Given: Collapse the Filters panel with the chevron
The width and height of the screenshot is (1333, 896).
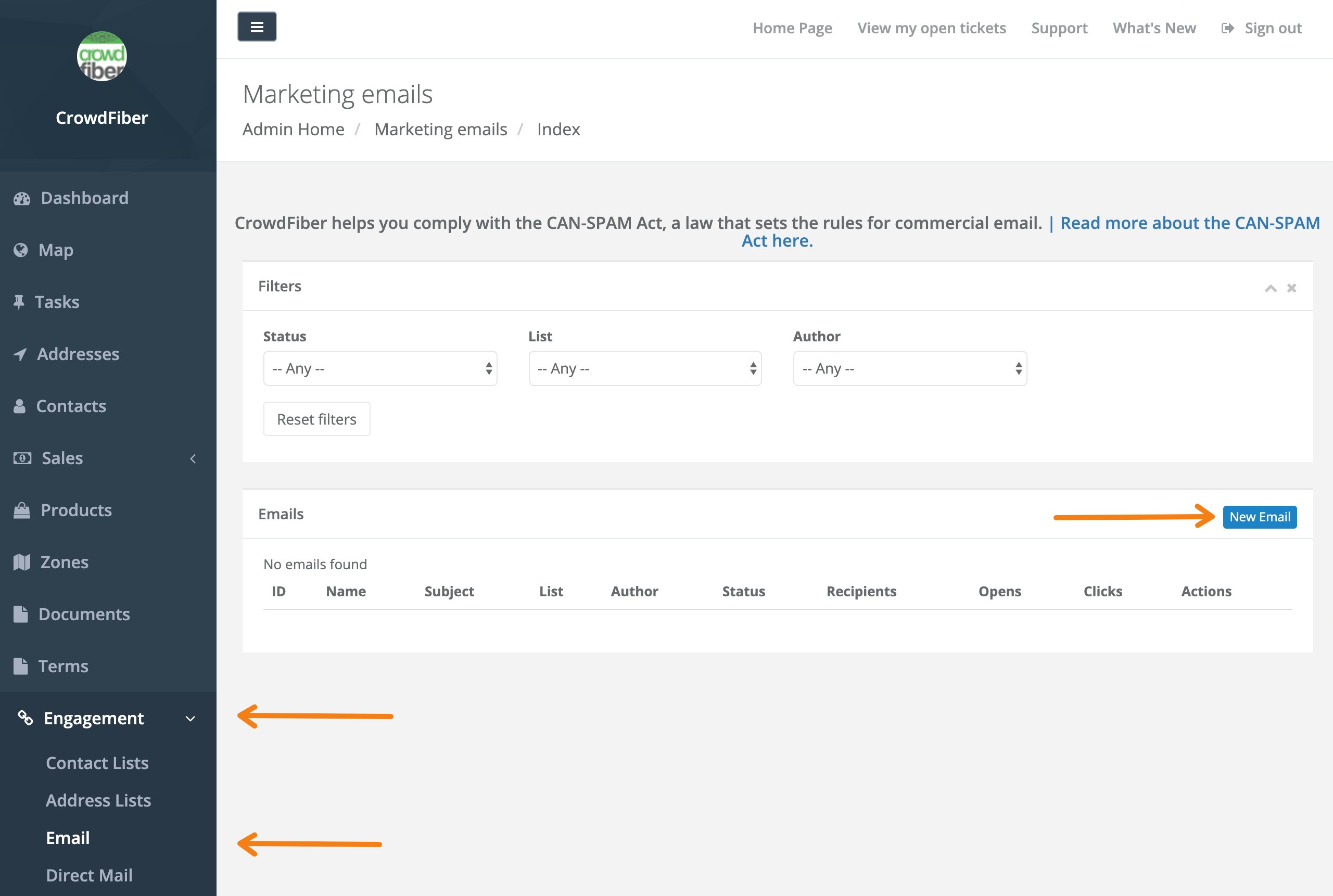Looking at the screenshot, I should [x=1270, y=288].
